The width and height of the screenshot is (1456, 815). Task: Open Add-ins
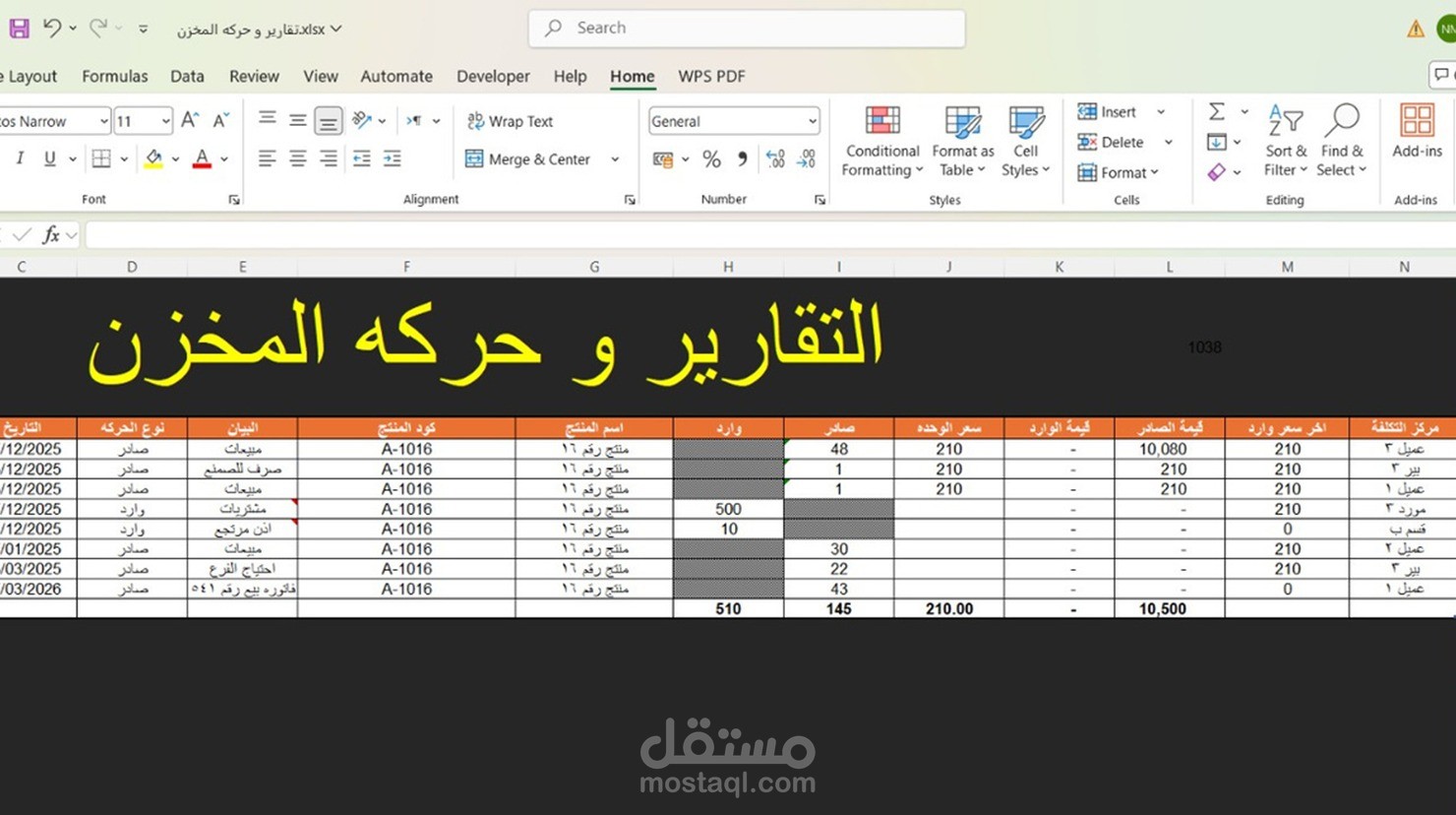(1417, 132)
